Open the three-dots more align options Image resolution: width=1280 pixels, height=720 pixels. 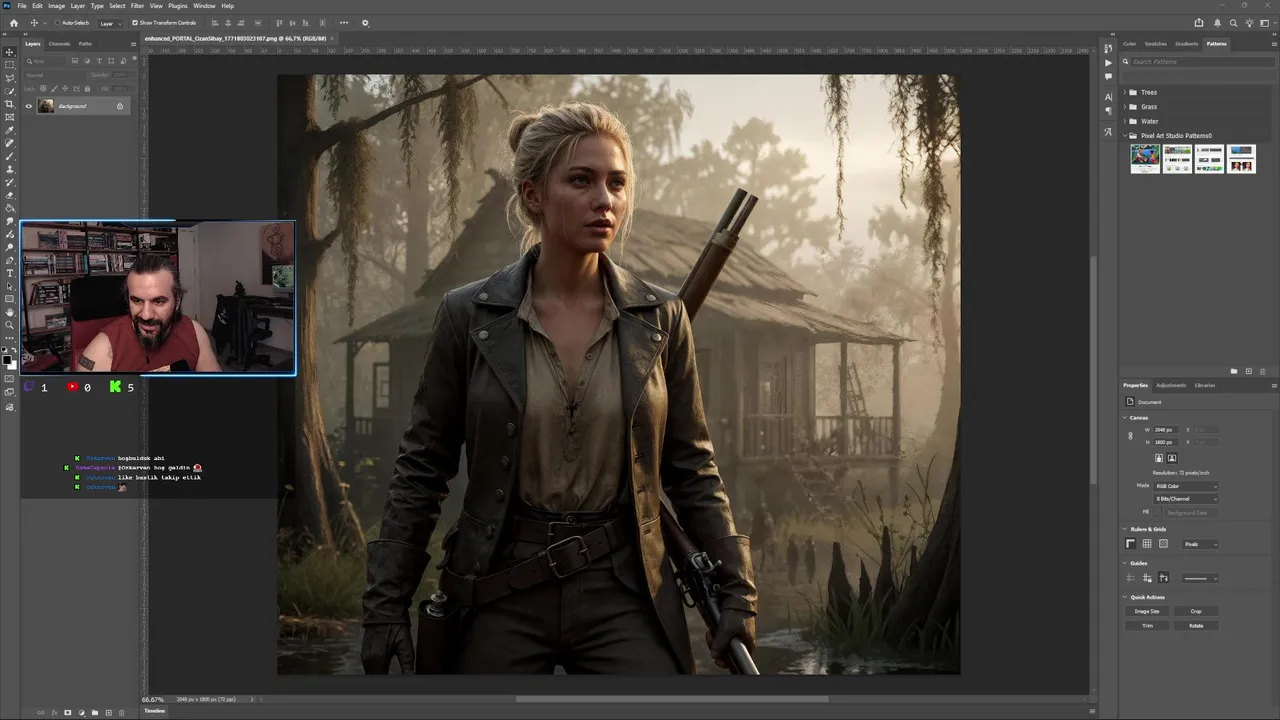pyautogui.click(x=344, y=22)
